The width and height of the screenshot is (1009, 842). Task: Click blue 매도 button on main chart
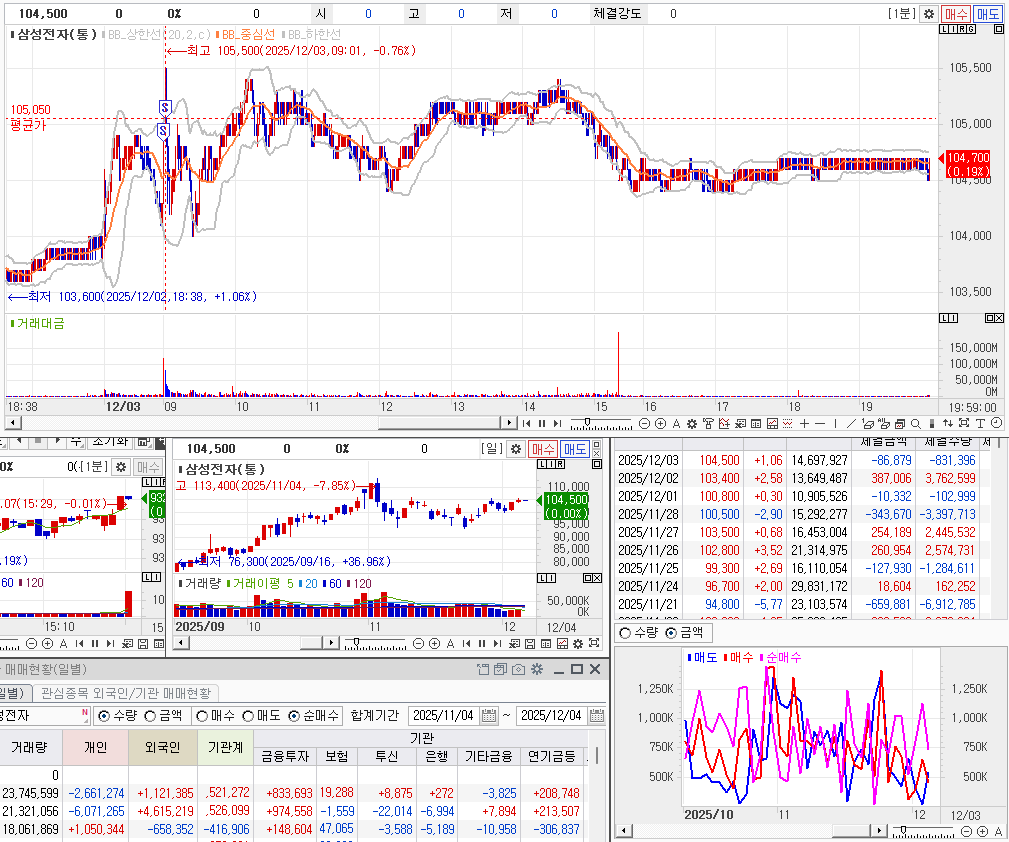(988, 14)
